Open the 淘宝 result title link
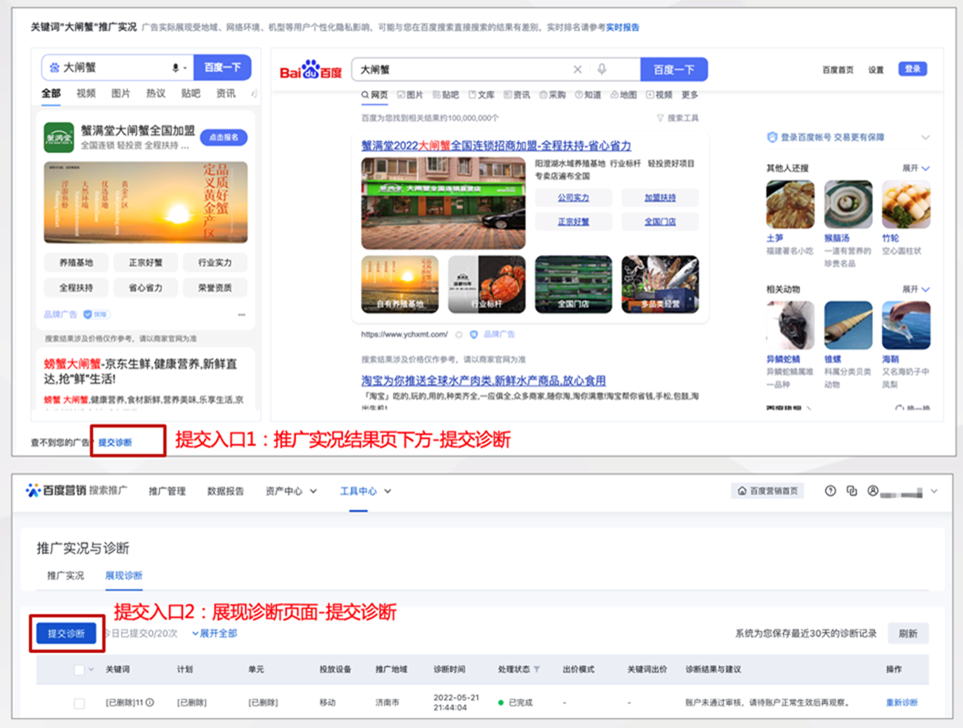 tap(483, 381)
